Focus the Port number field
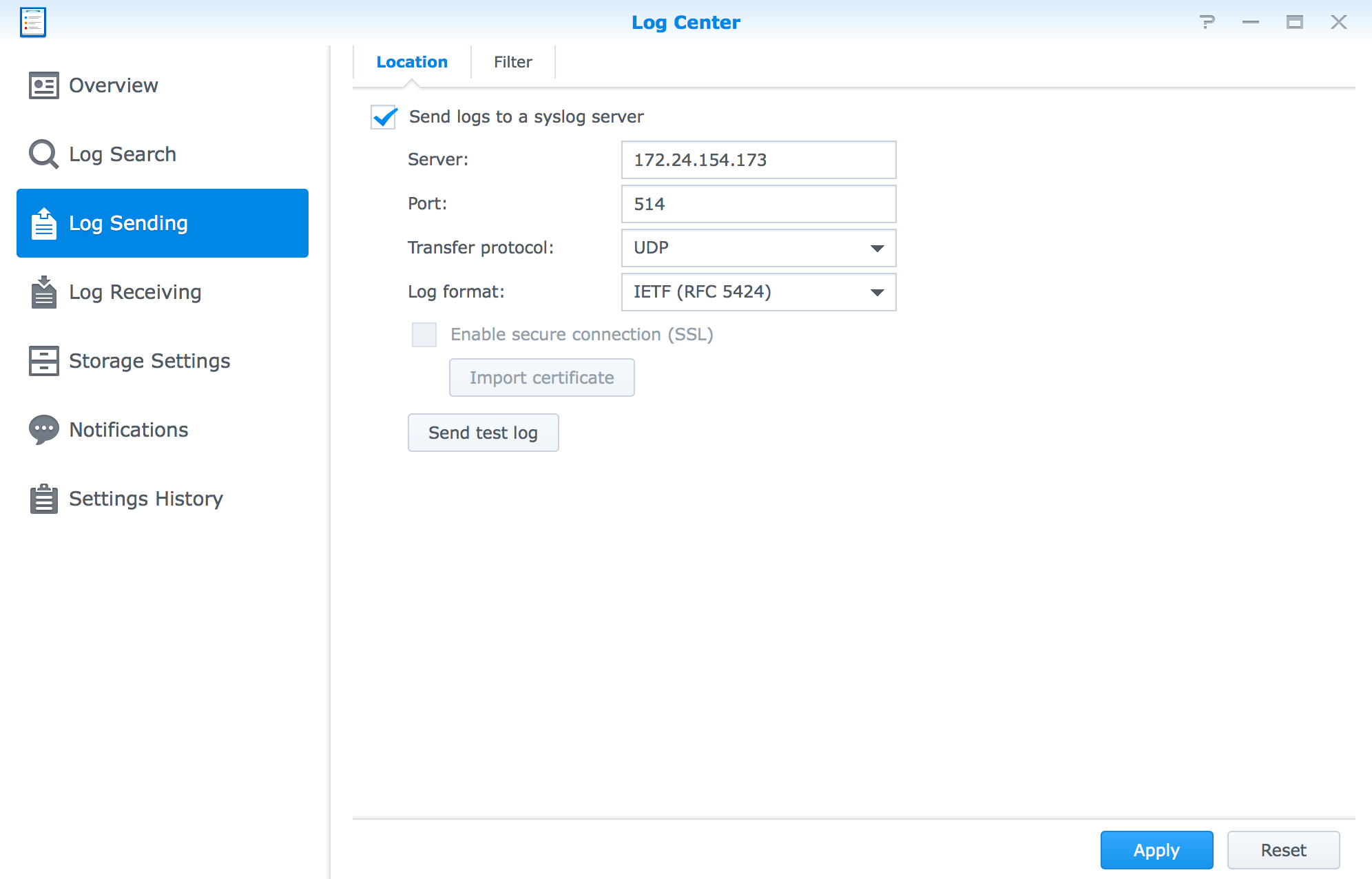 (x=758, y=204)
